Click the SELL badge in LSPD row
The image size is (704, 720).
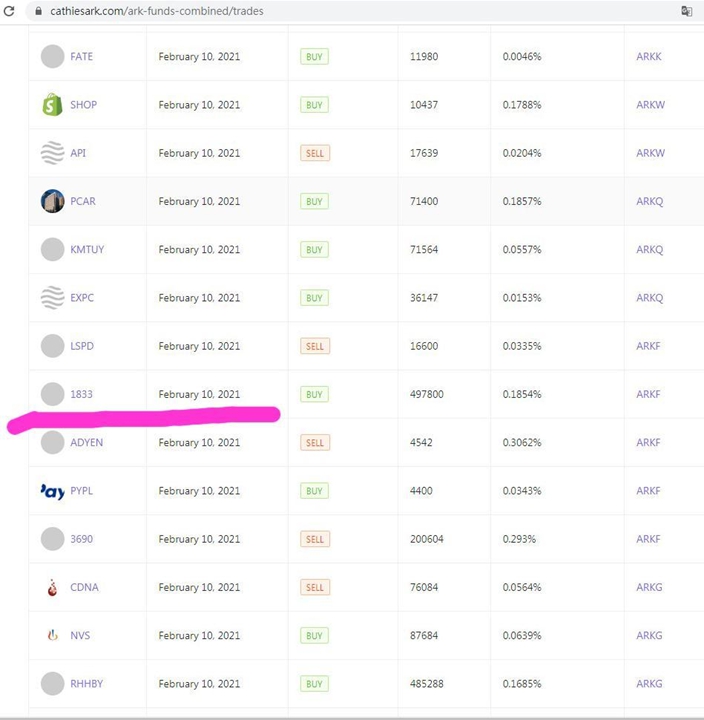click(x=315, y=346)
